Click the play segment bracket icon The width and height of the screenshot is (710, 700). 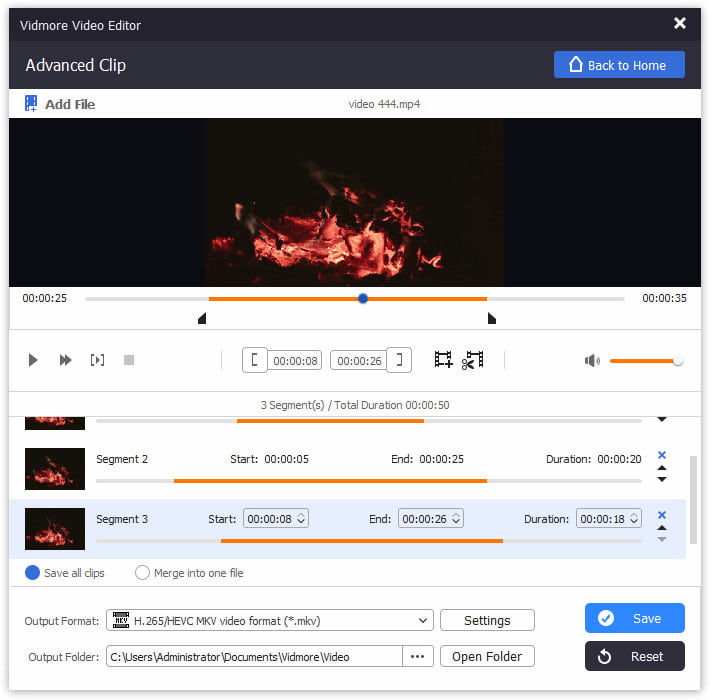(97, 360)
